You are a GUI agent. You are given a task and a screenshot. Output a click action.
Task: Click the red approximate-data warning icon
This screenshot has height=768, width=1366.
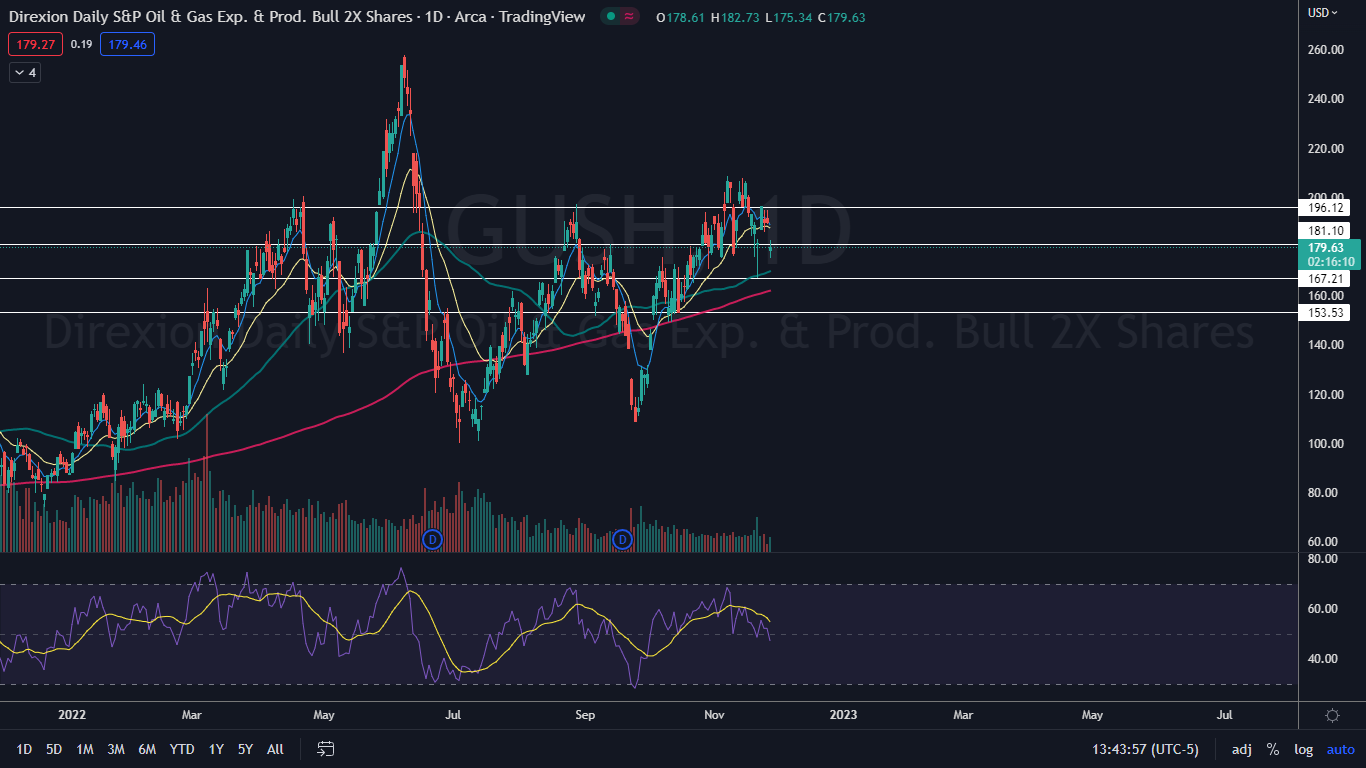629,17
